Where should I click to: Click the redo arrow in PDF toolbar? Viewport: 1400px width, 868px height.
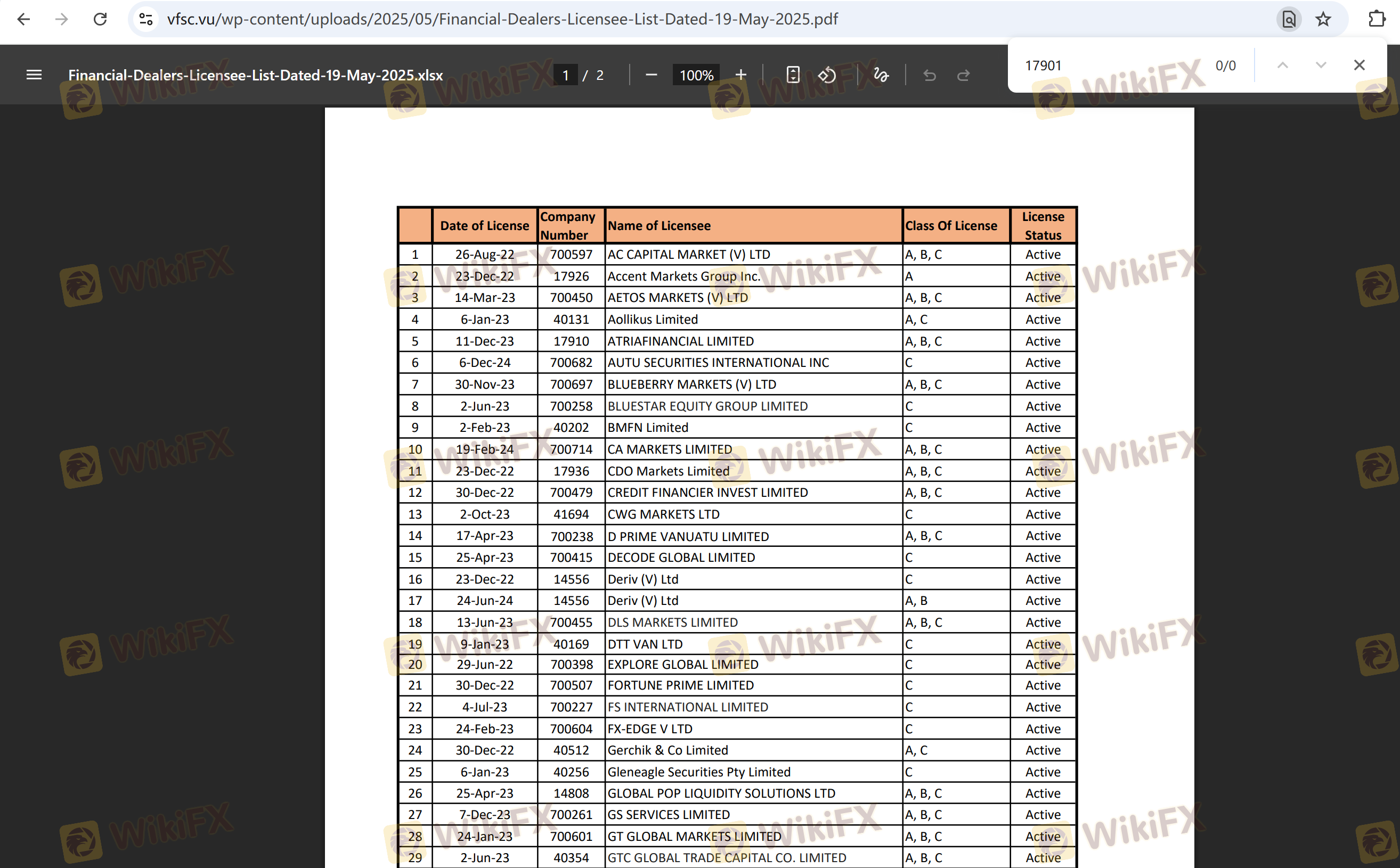[963, 75]
